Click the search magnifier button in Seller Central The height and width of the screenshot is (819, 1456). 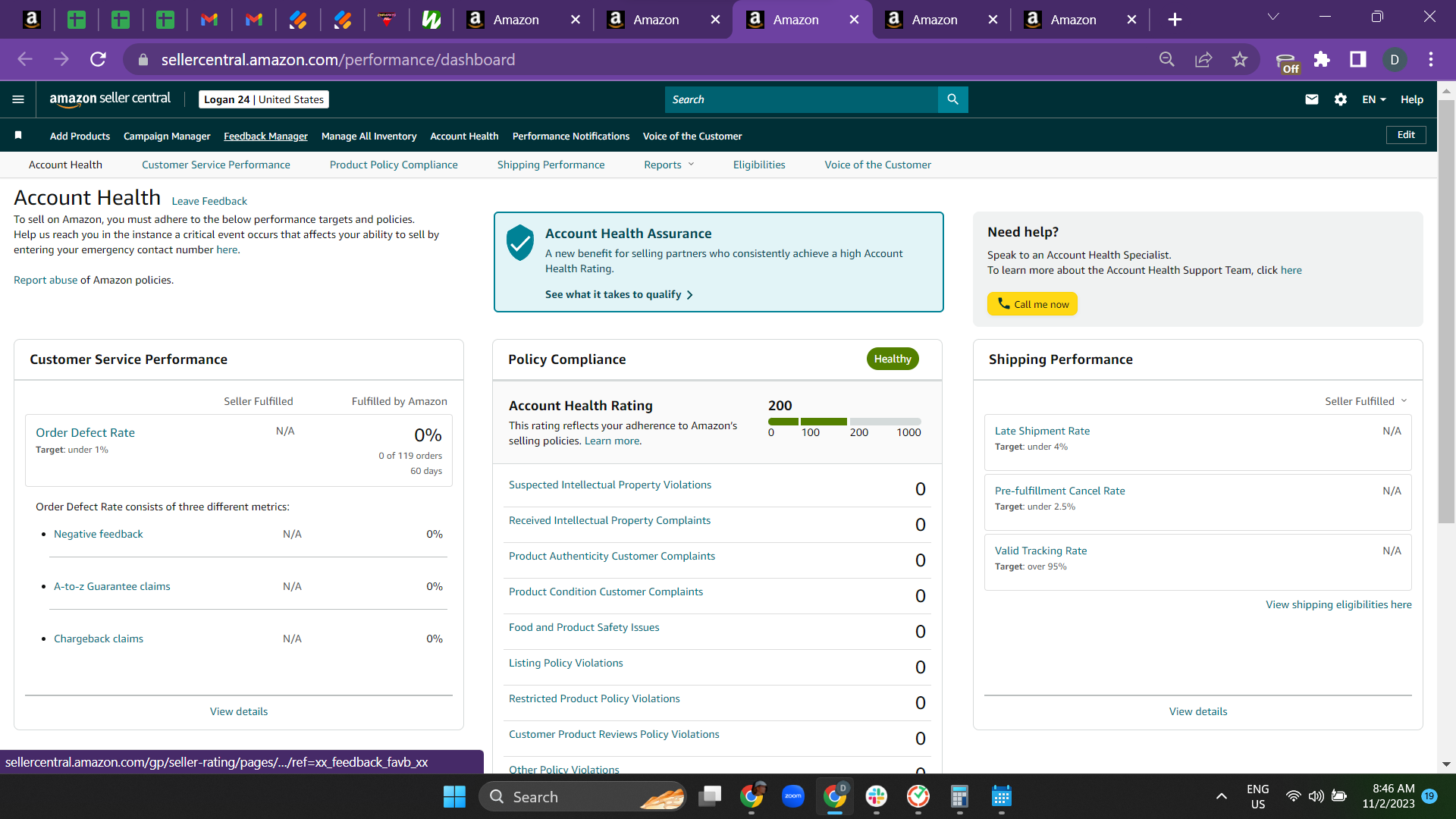[953, 99]
